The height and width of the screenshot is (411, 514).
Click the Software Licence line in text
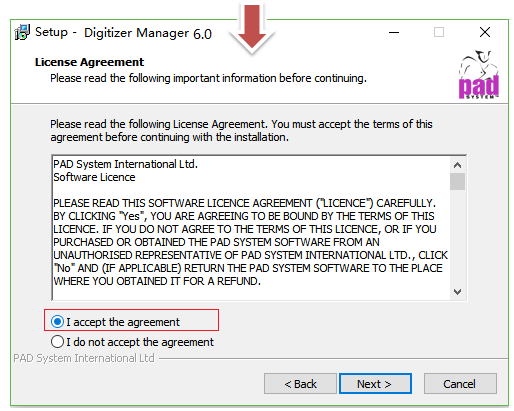point(94,177)
